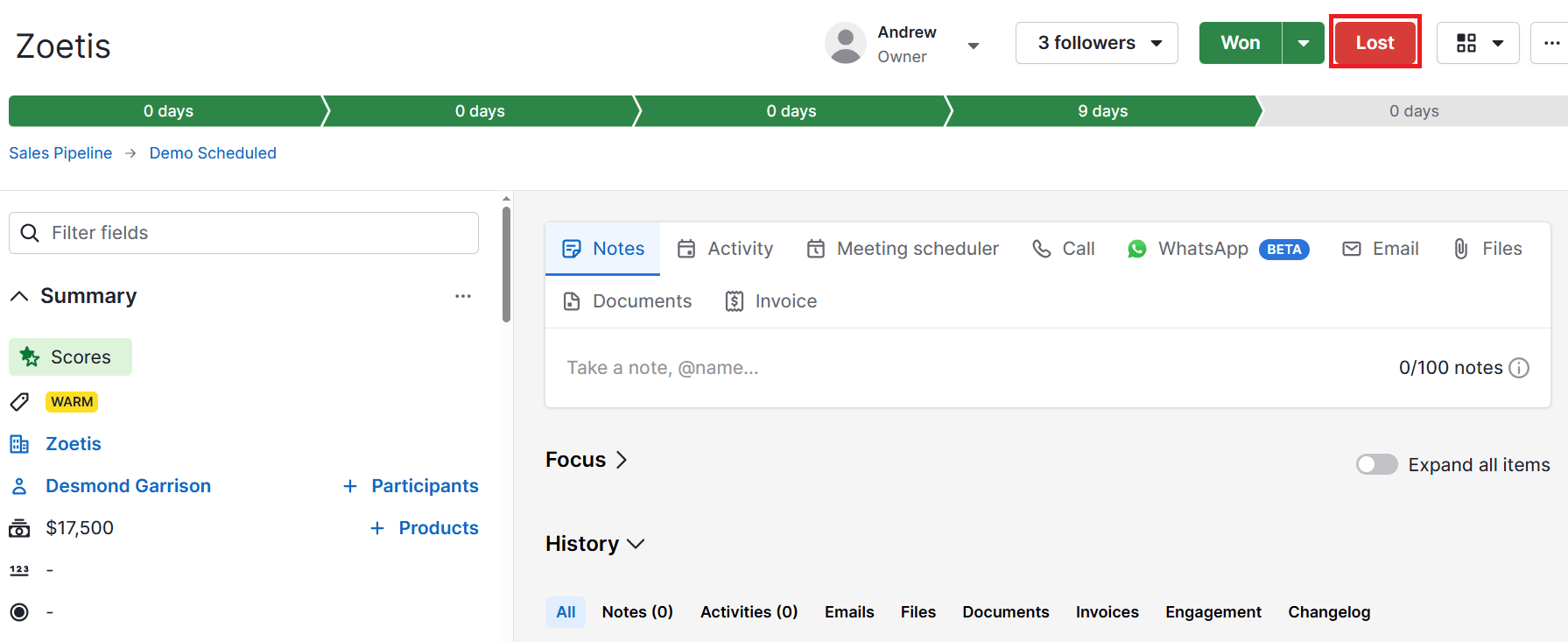1568x642 pixels.
Task: Click the Filter fields search box
Action: [243, 233]
